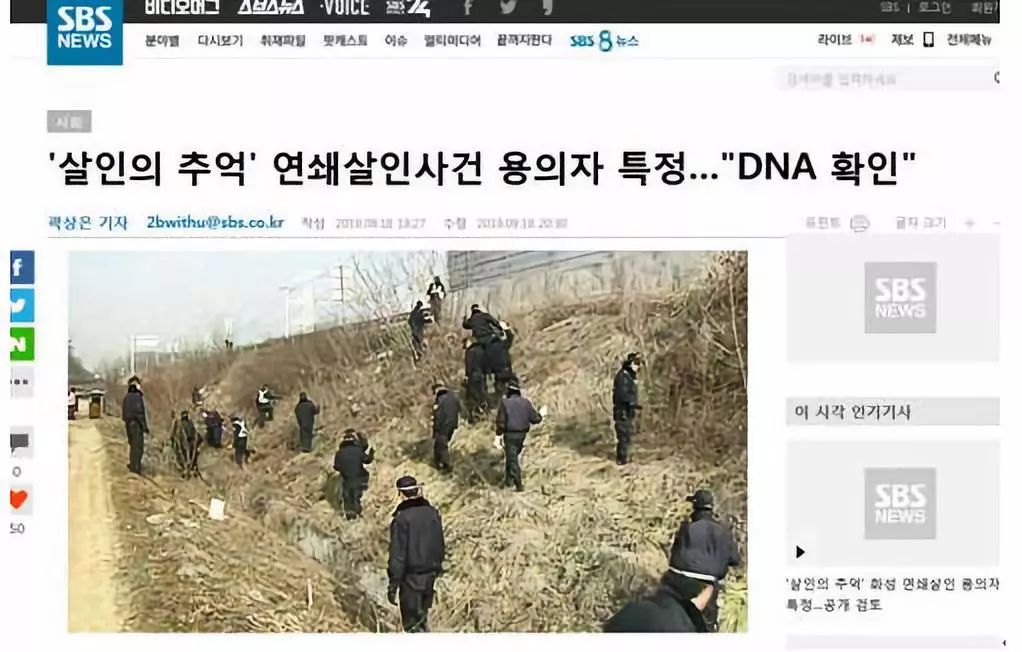The width and height of the screenshot is (1022, 652).
Task: Open reporter email 2bwithu@sbs.co.kr link
Action: pyautogui.click(x=216, y=222)
